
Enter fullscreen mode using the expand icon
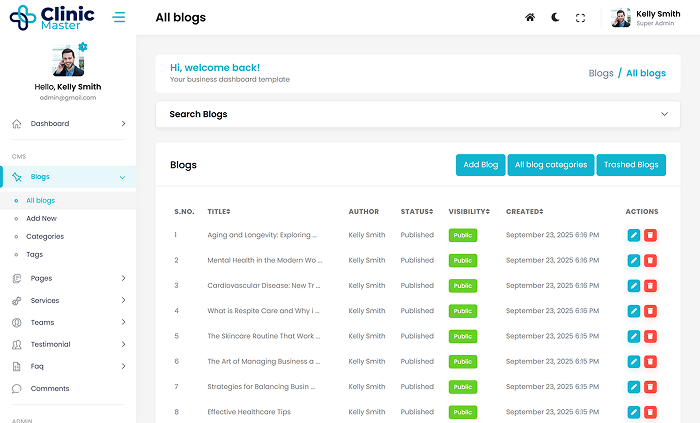(581, 18)
